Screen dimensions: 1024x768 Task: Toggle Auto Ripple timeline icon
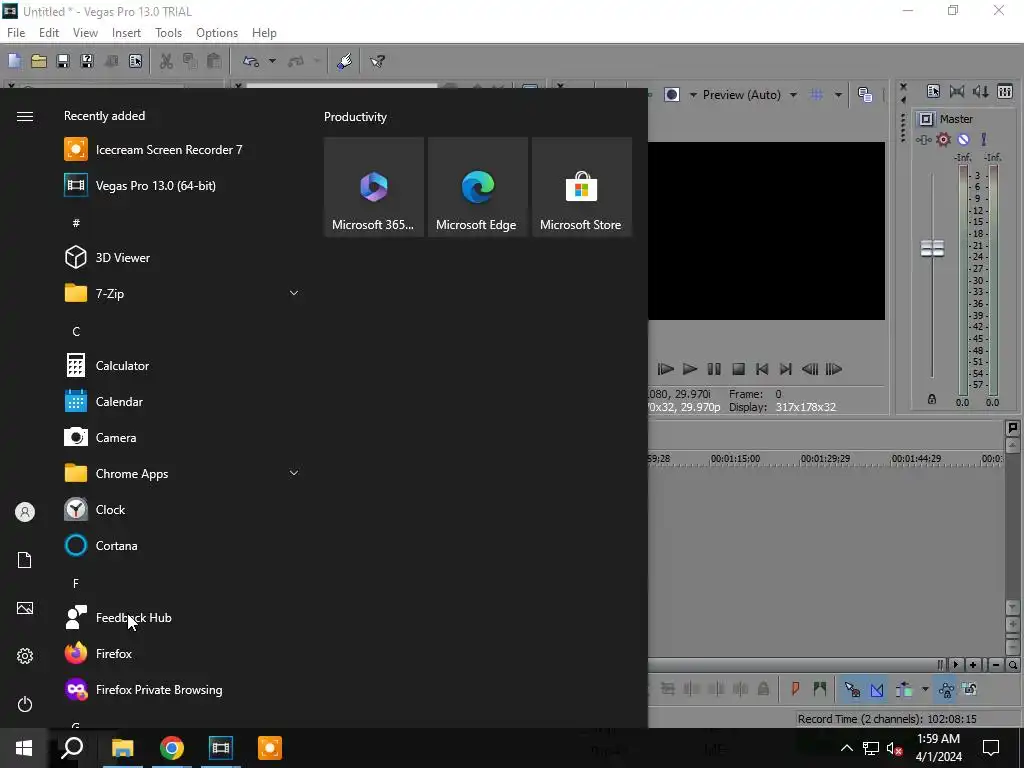[x=904, y=689]
